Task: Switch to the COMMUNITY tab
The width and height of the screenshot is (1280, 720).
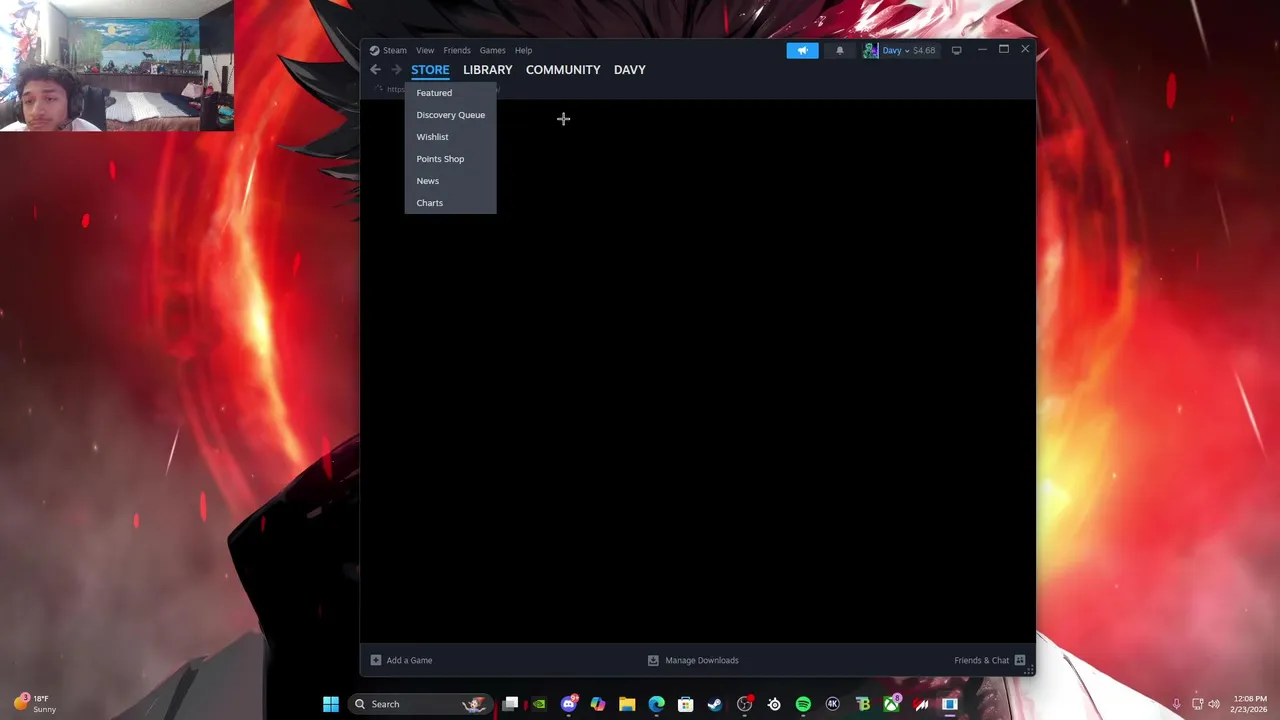Action: [563, 70]
